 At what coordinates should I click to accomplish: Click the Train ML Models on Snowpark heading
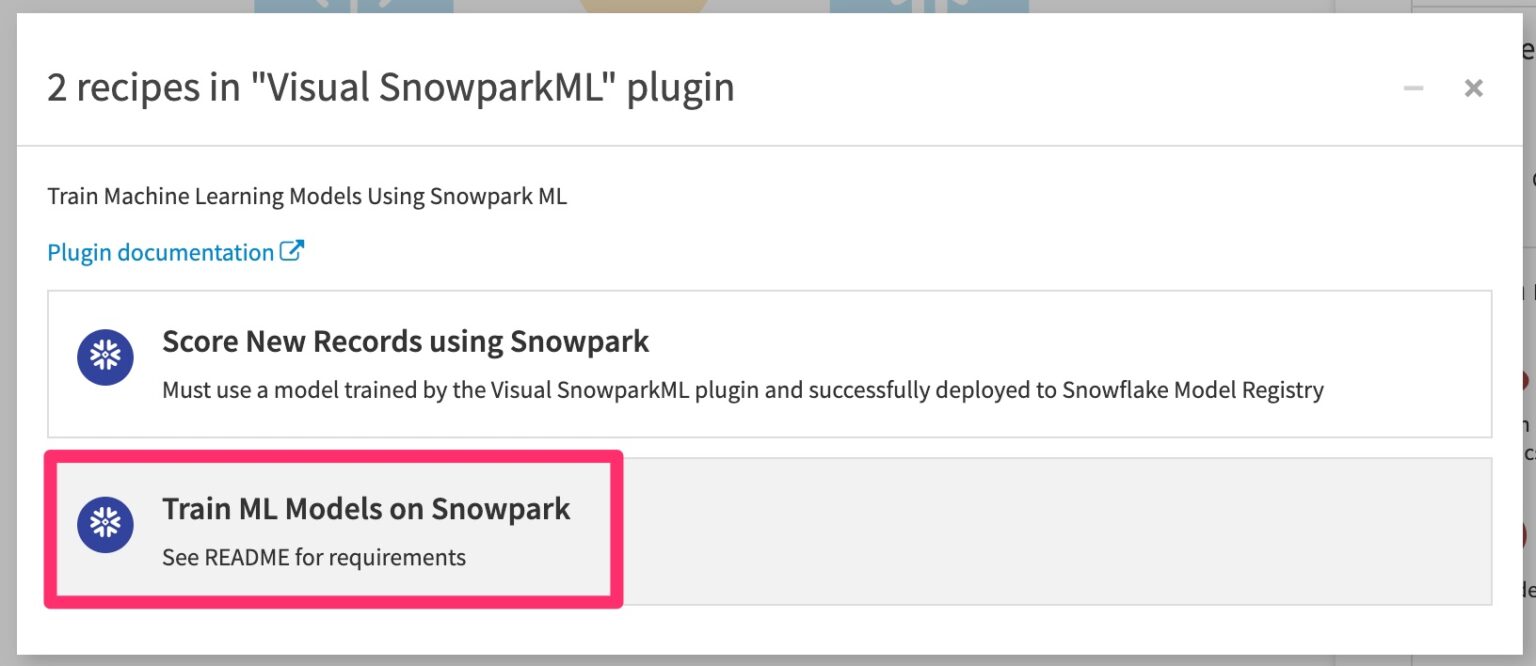pos(366,509)
